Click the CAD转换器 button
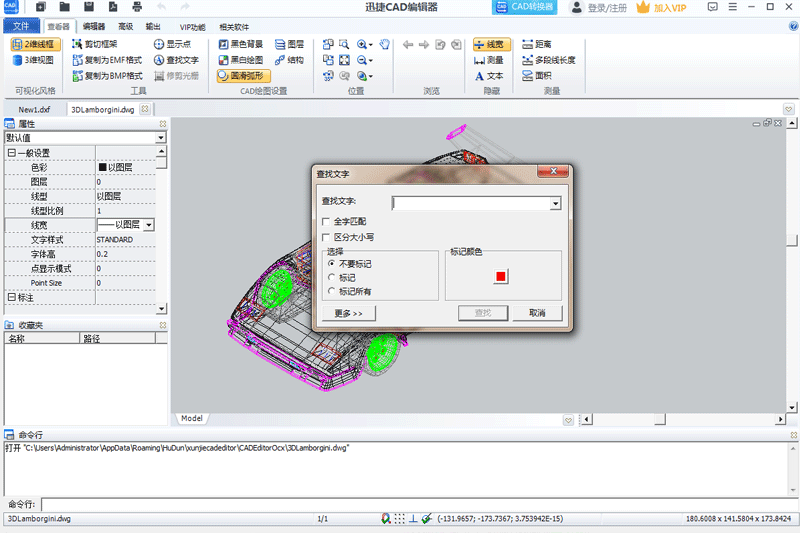Viewport: 800px width, 533px height. tap(524, 7)
